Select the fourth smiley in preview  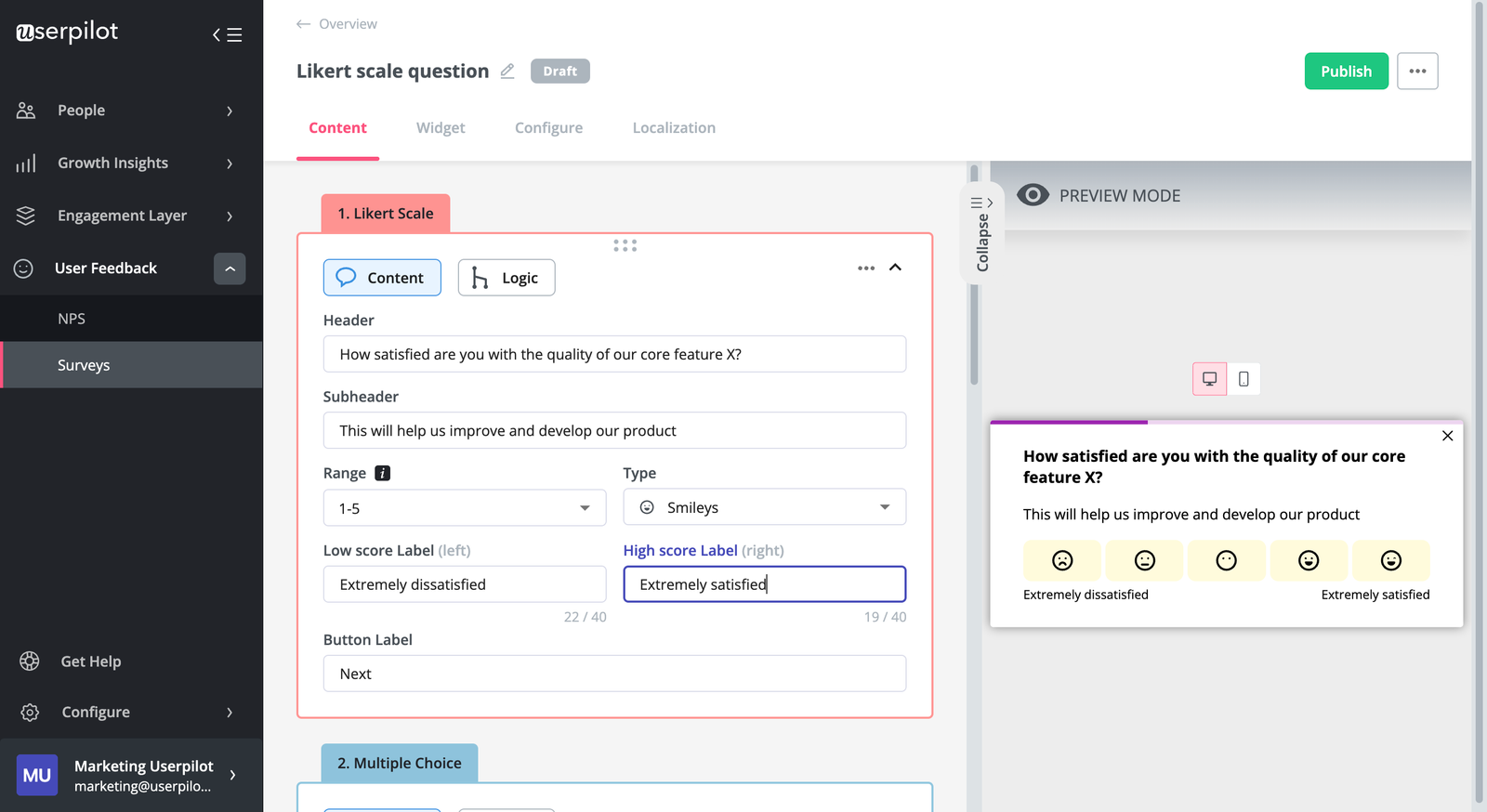pos(1309,560)
